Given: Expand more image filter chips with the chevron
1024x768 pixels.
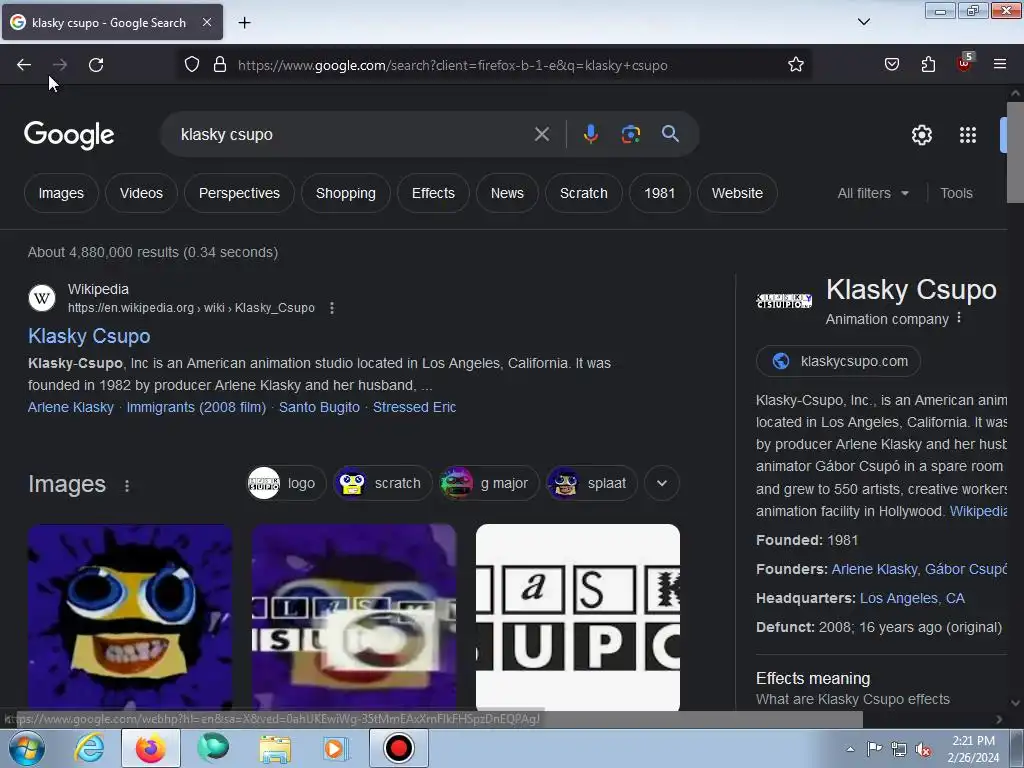Looking at the screenshot, I should tap(662, 483).
